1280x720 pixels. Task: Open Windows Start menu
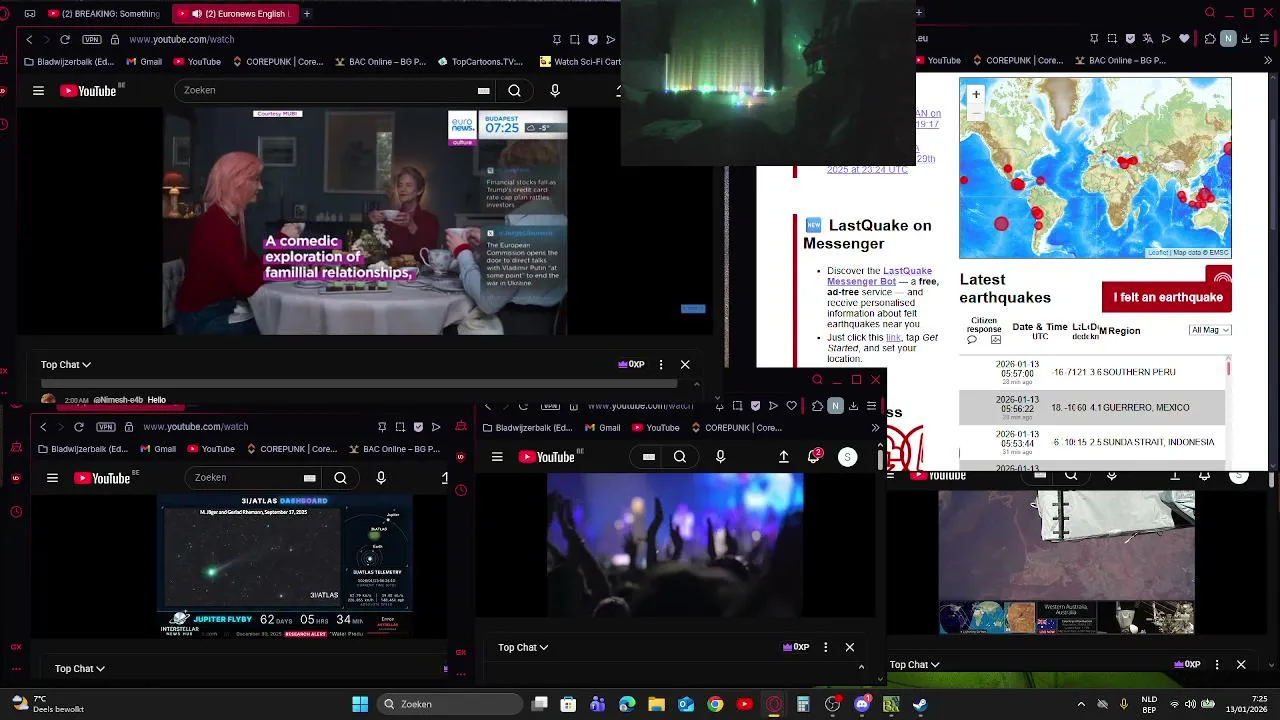pos(360,704)
